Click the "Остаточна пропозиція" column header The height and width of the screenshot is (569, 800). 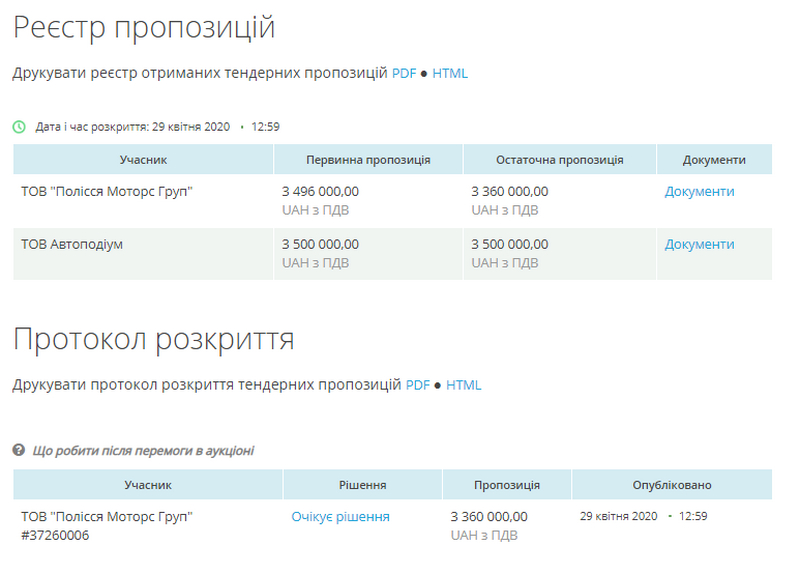pos(559,160)
